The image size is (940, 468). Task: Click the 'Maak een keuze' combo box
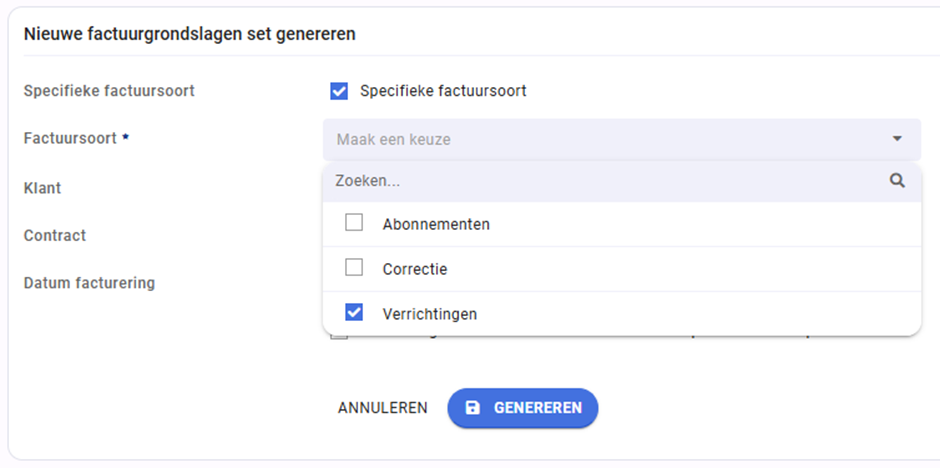point(600,139)
